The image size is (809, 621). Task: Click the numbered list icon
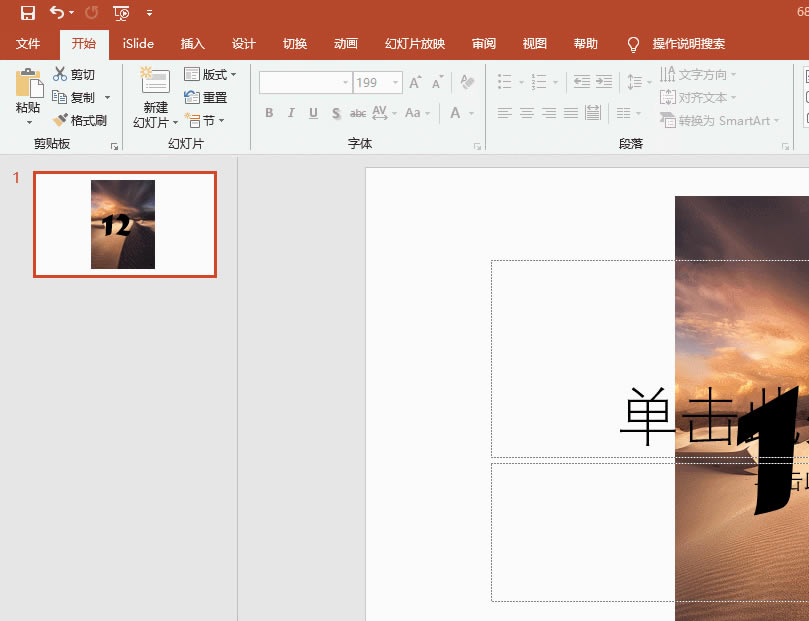(539, 81)
